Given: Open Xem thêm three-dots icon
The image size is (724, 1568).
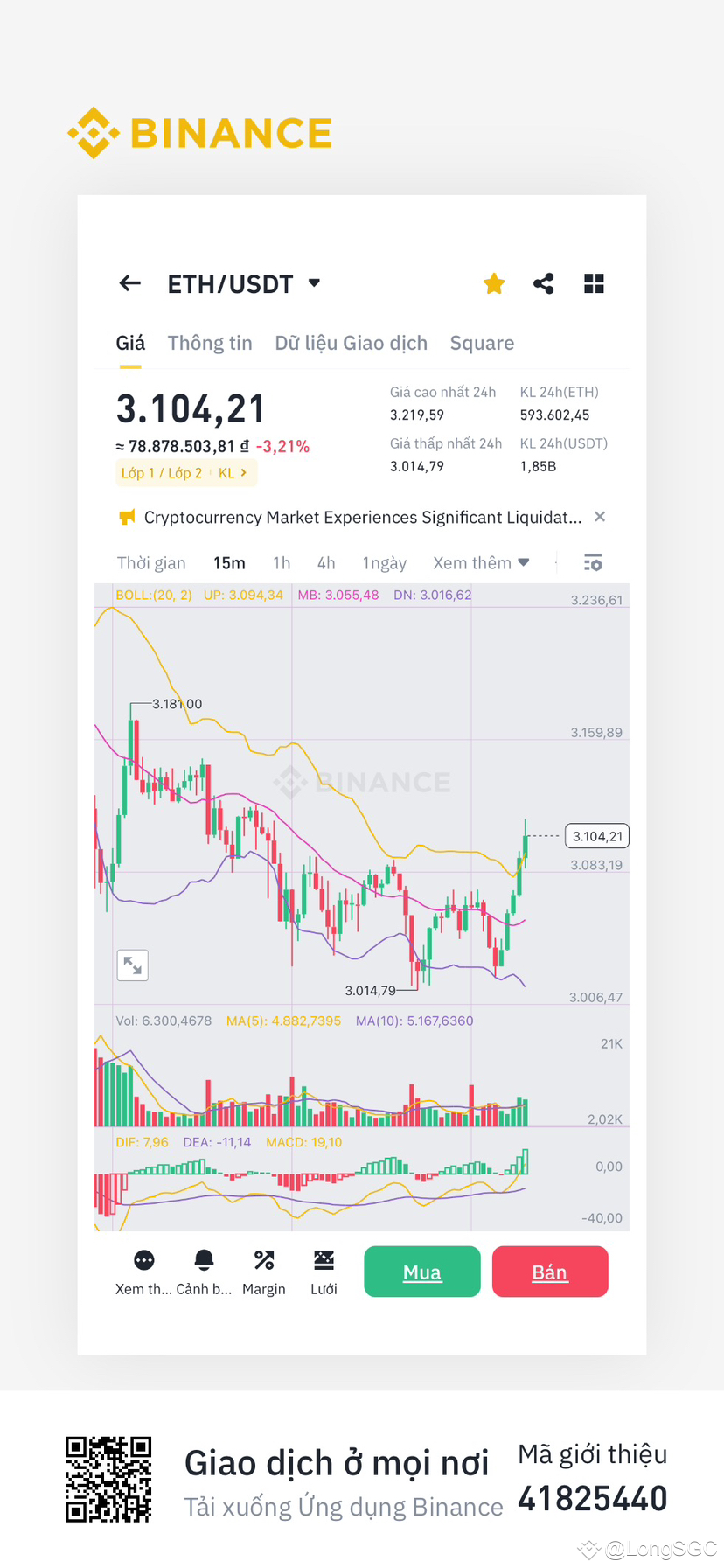Looking at the screenshot, I should (x=143, y=1259).
